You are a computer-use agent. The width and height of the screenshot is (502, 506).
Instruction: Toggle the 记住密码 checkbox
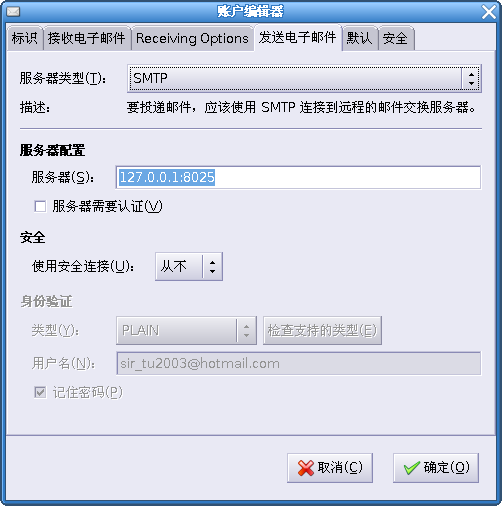pyautogui.click(x=40, y=392)
